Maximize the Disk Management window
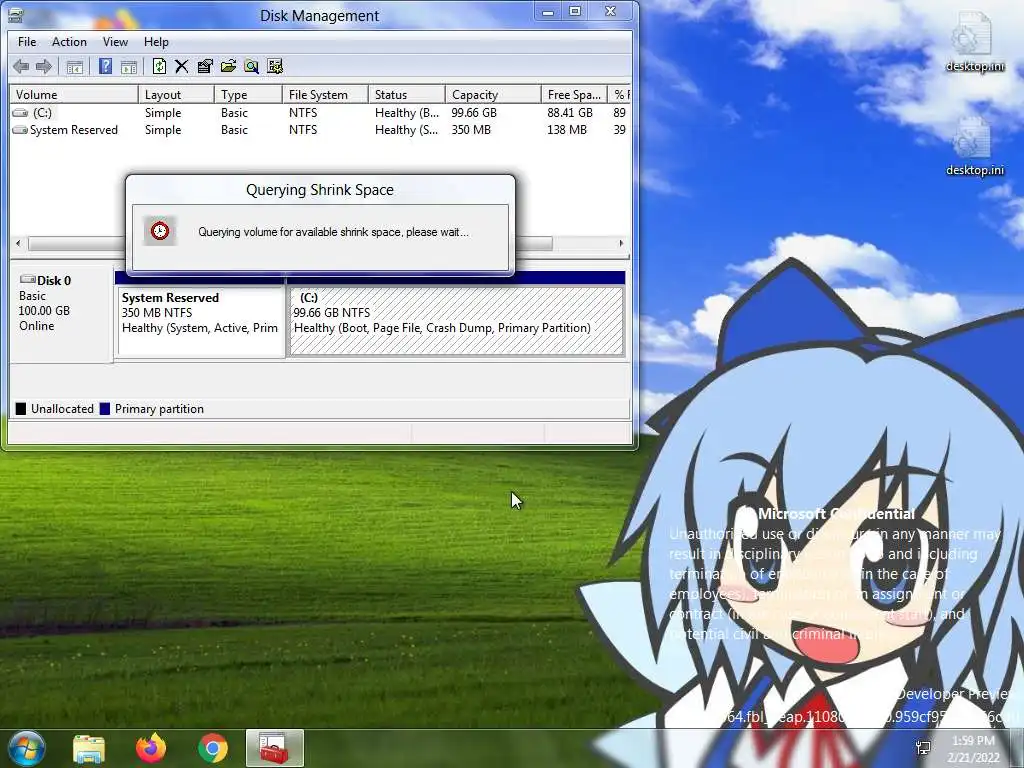The height and width of the screenshot is (768, 1024). tap(575, 11)
